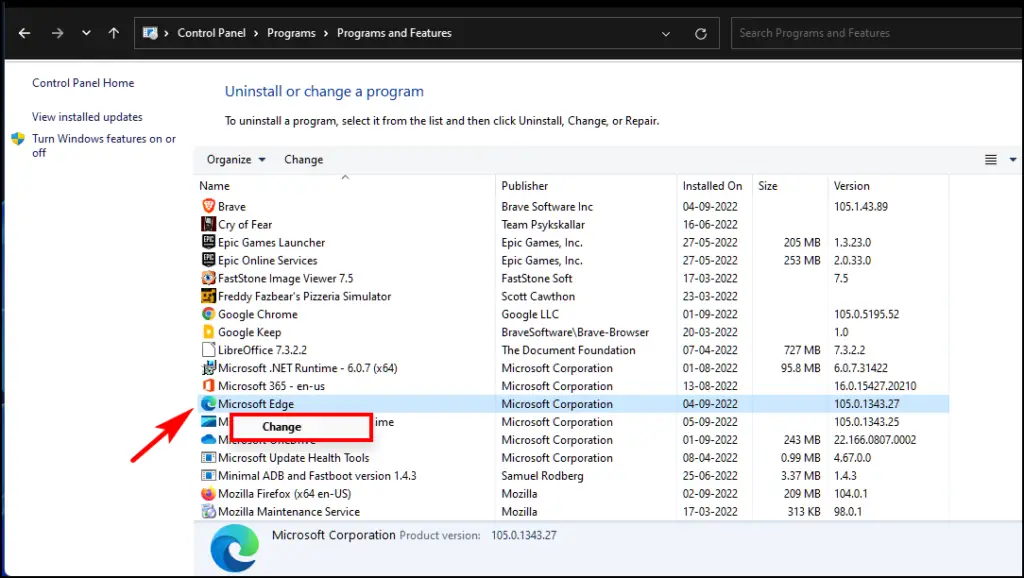
Task: Click Team Psykskallar publisher cell
Action: [543, 225]
